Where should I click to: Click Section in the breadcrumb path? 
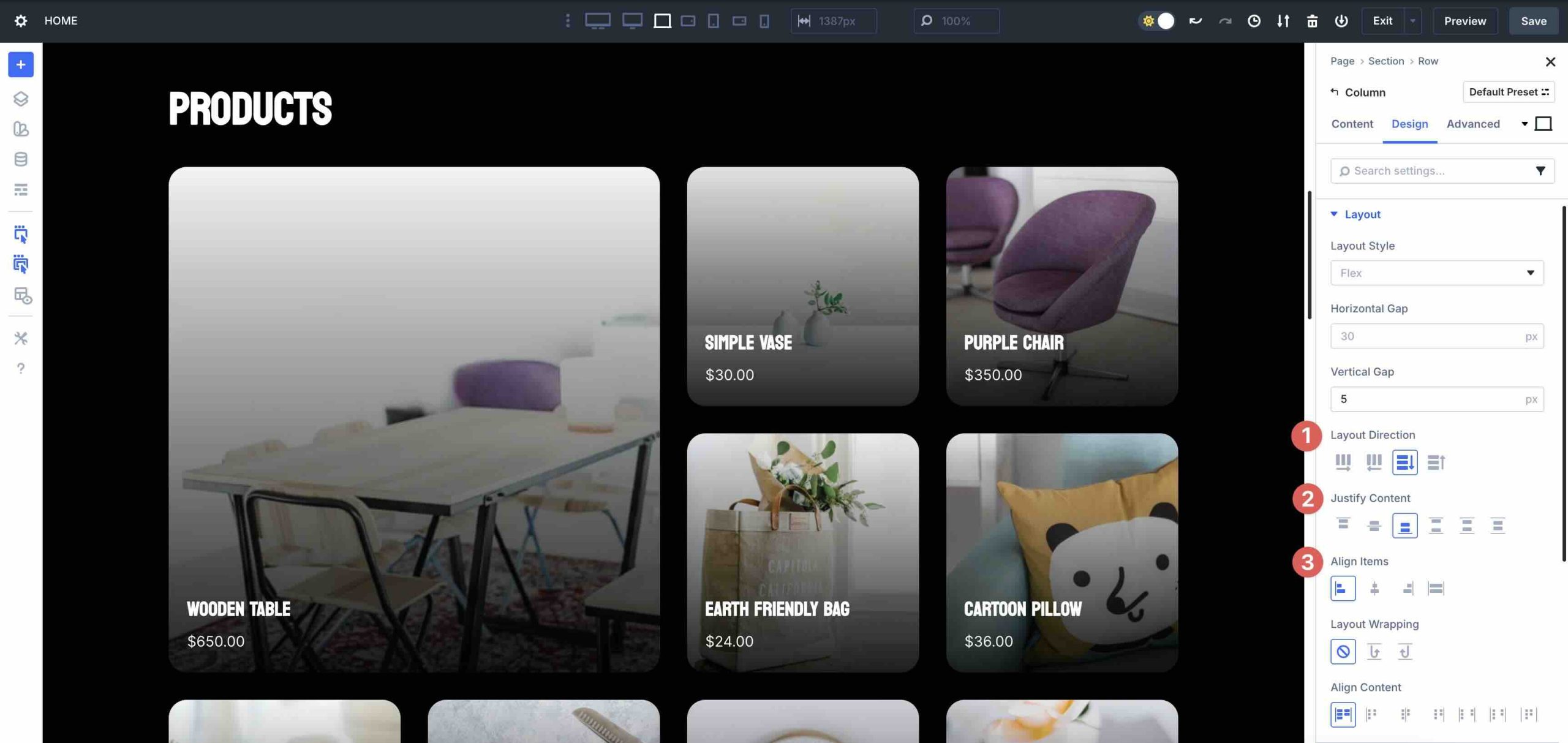pyautogui.click(x=1386, y=61)
